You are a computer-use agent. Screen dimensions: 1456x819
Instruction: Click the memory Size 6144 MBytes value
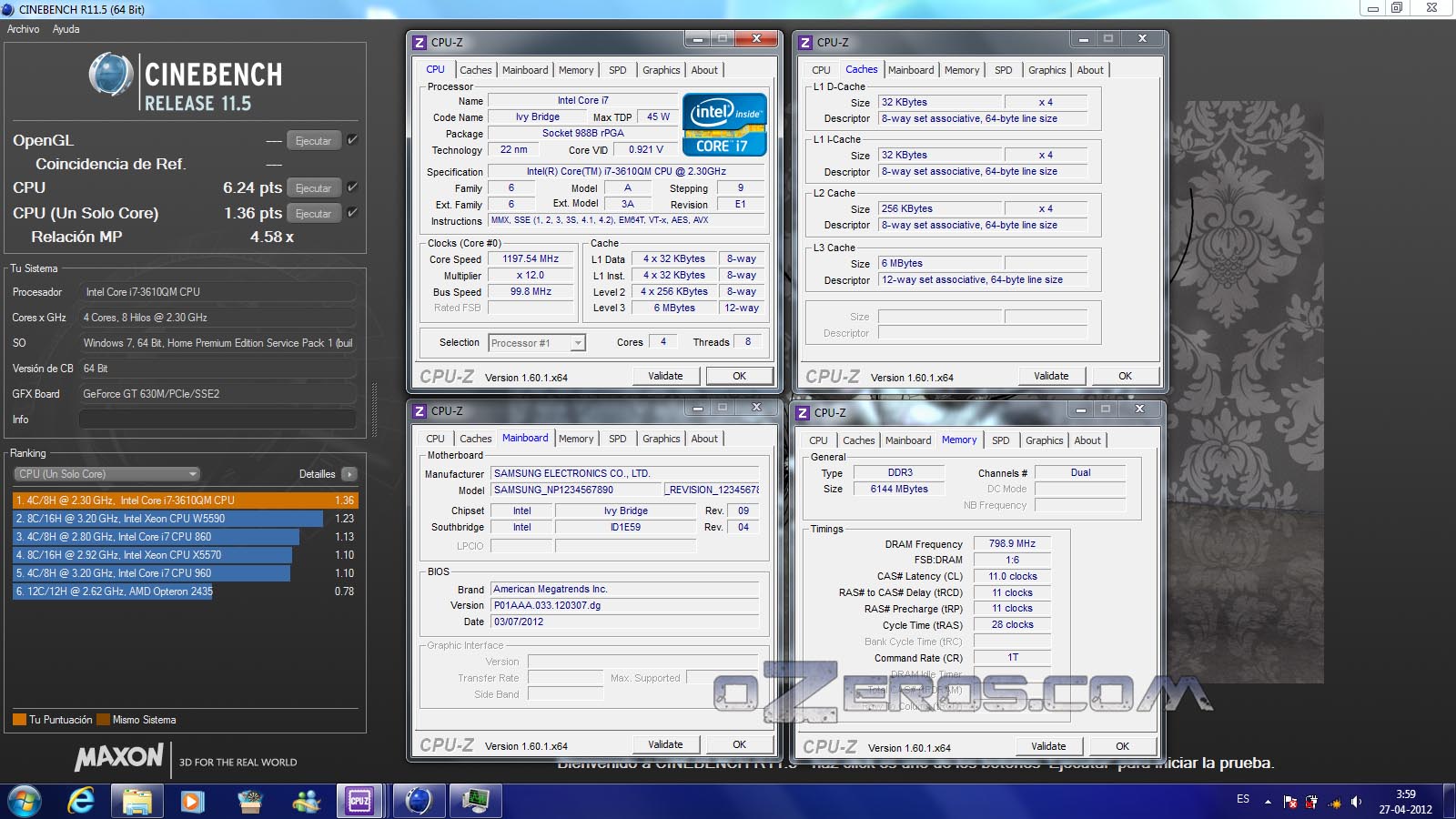click(x=899, y=489)
